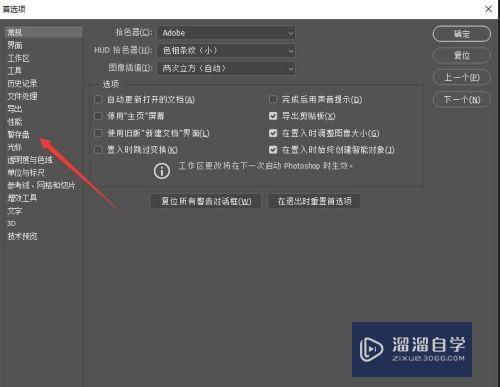Click the info icon beside the workspace notice
The width and height of the screenshot is (500, 387).
pos(162,171)
